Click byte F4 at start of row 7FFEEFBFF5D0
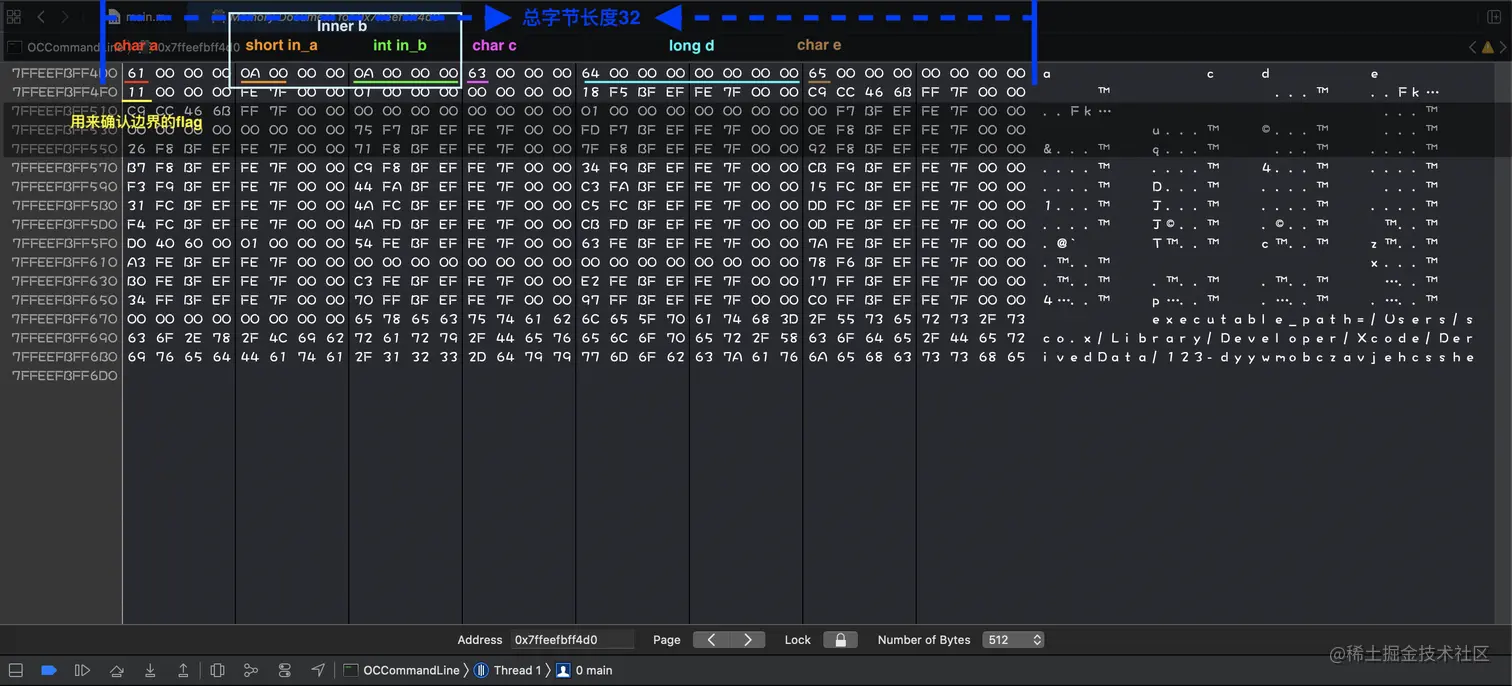Screen dimensions: 1512x686 [x=137, y=225]
